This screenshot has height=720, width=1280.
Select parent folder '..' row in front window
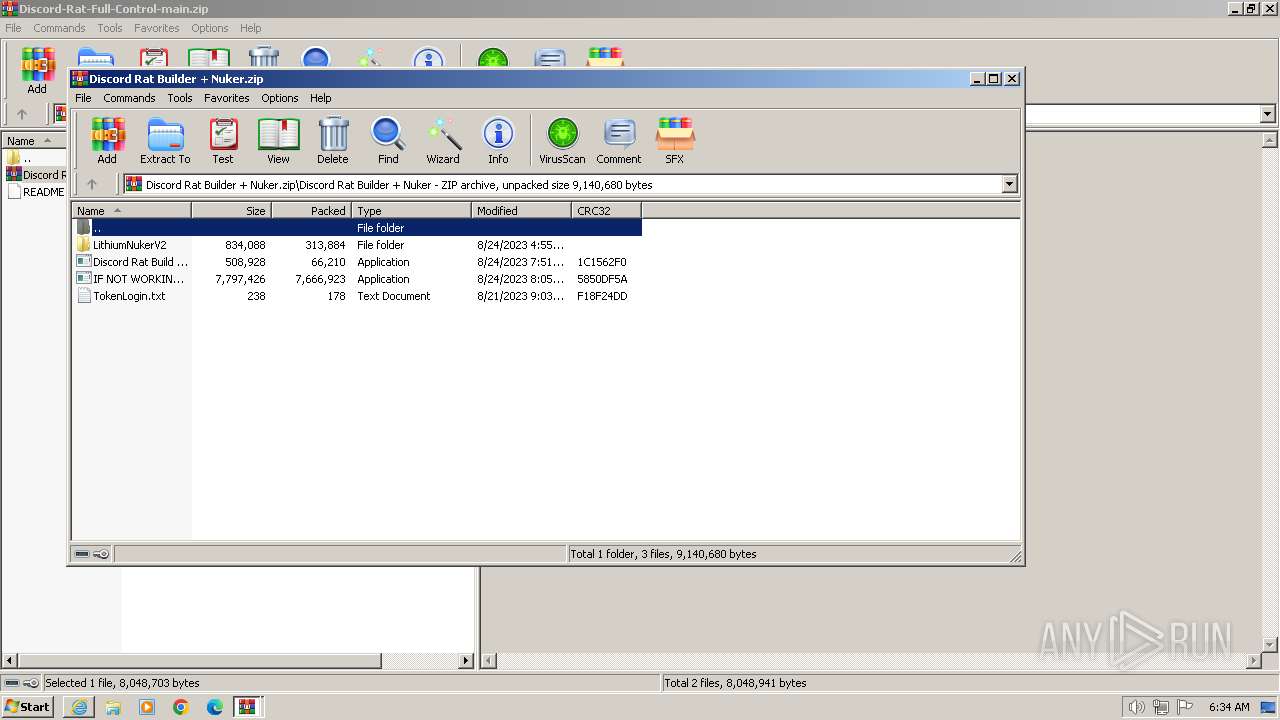pyautogui.click(x=357, y=228)
